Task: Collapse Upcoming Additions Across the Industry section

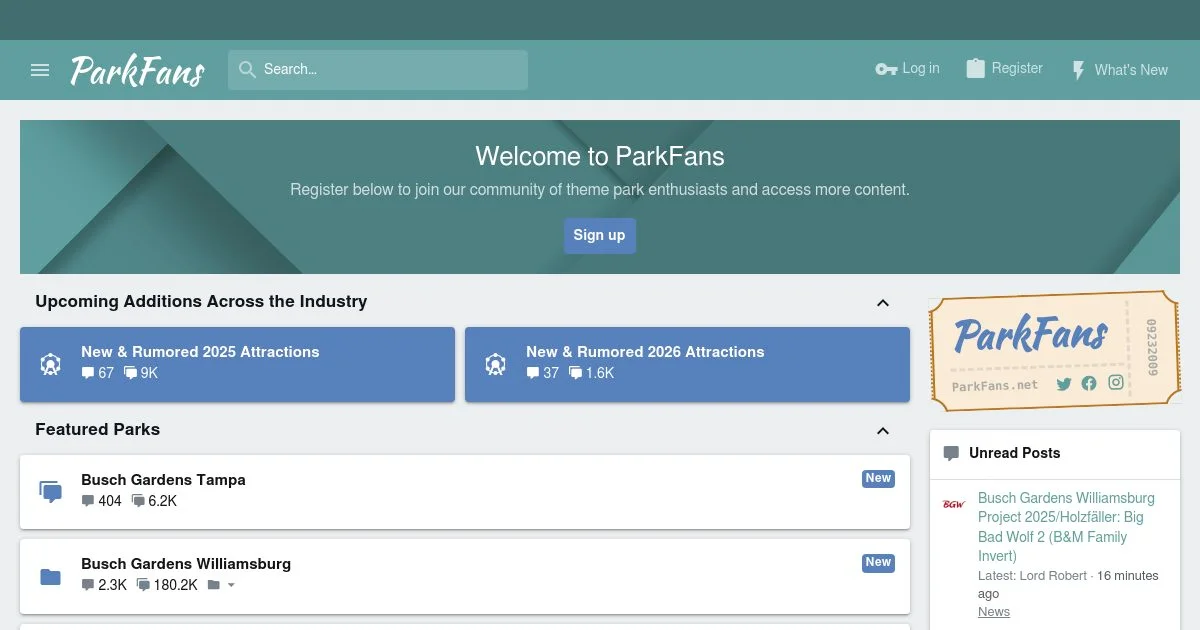Action: [883, 303]
